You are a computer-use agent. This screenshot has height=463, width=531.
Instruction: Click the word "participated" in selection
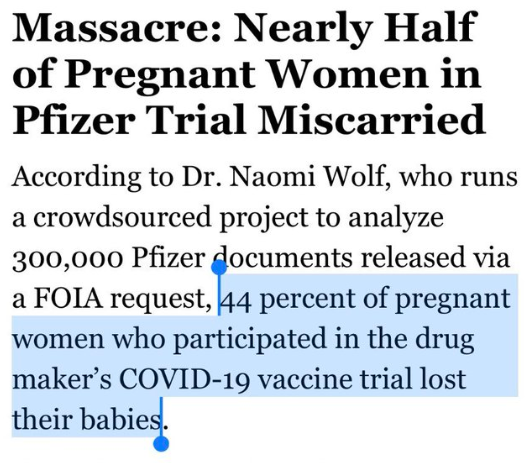[x=250, y=340]
